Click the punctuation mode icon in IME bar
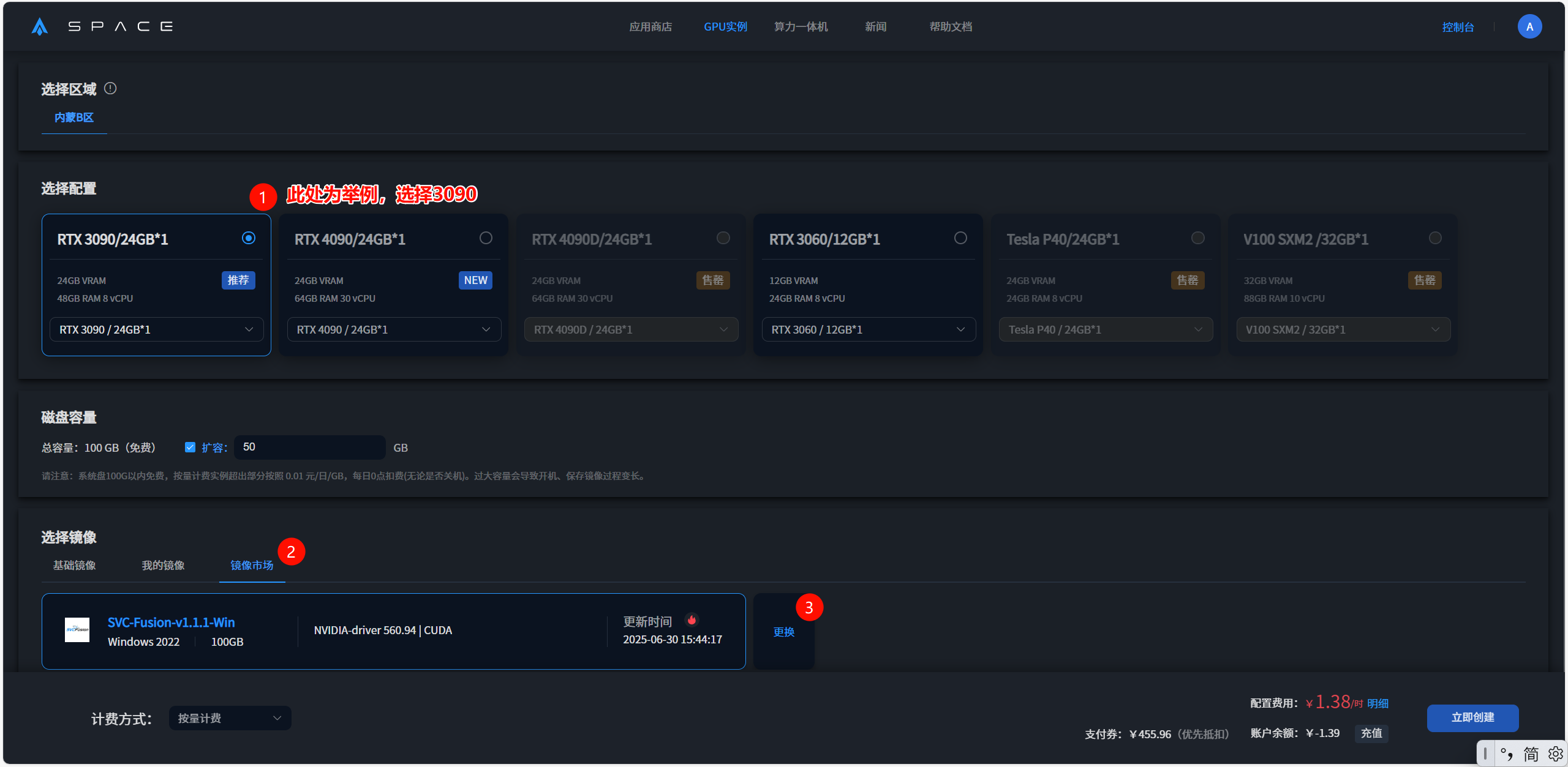Image resolution: width=1568 pixels, height=767 pixels. [x=1507, y=754]
